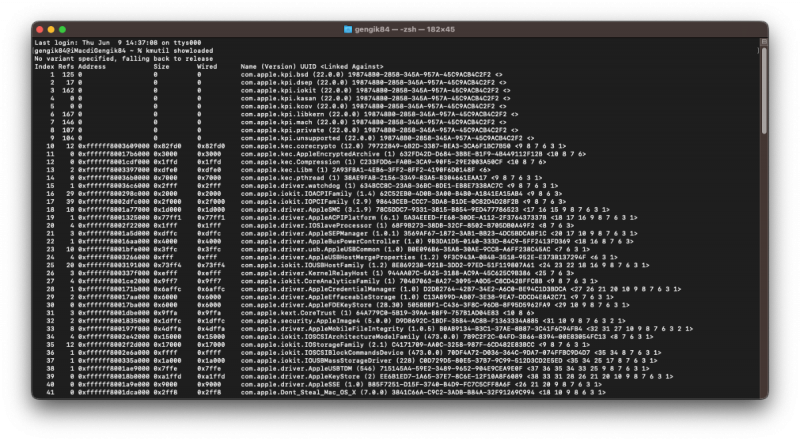
Task: Minimize the Terminal window with the yellow button
Action: click(x=51, y=30)
